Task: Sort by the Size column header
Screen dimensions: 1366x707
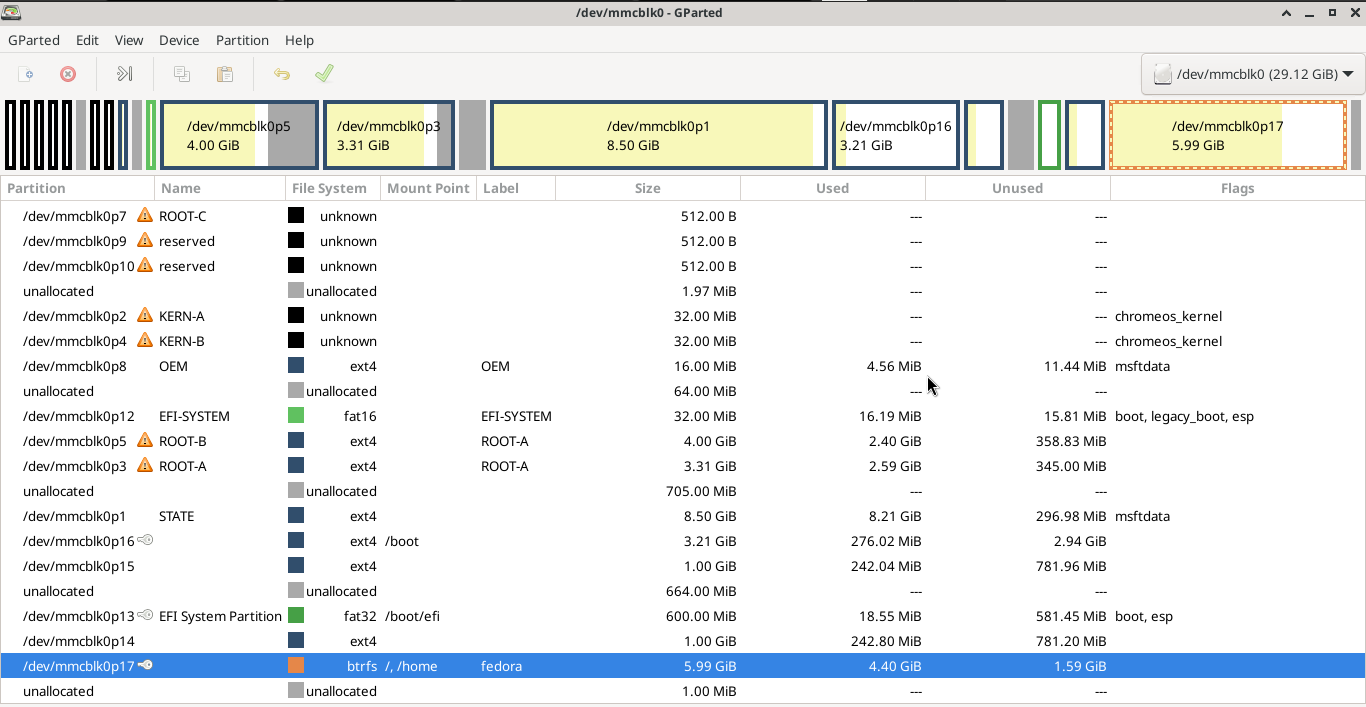Action: [x=648, y=188]
